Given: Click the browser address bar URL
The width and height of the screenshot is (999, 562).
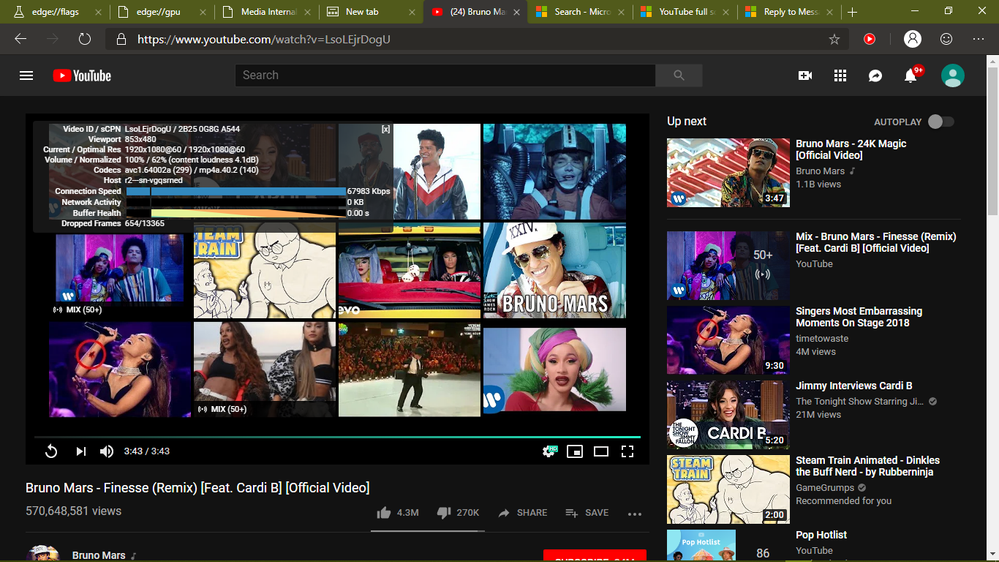Looking at the screenshot, I should coord(264,40).
